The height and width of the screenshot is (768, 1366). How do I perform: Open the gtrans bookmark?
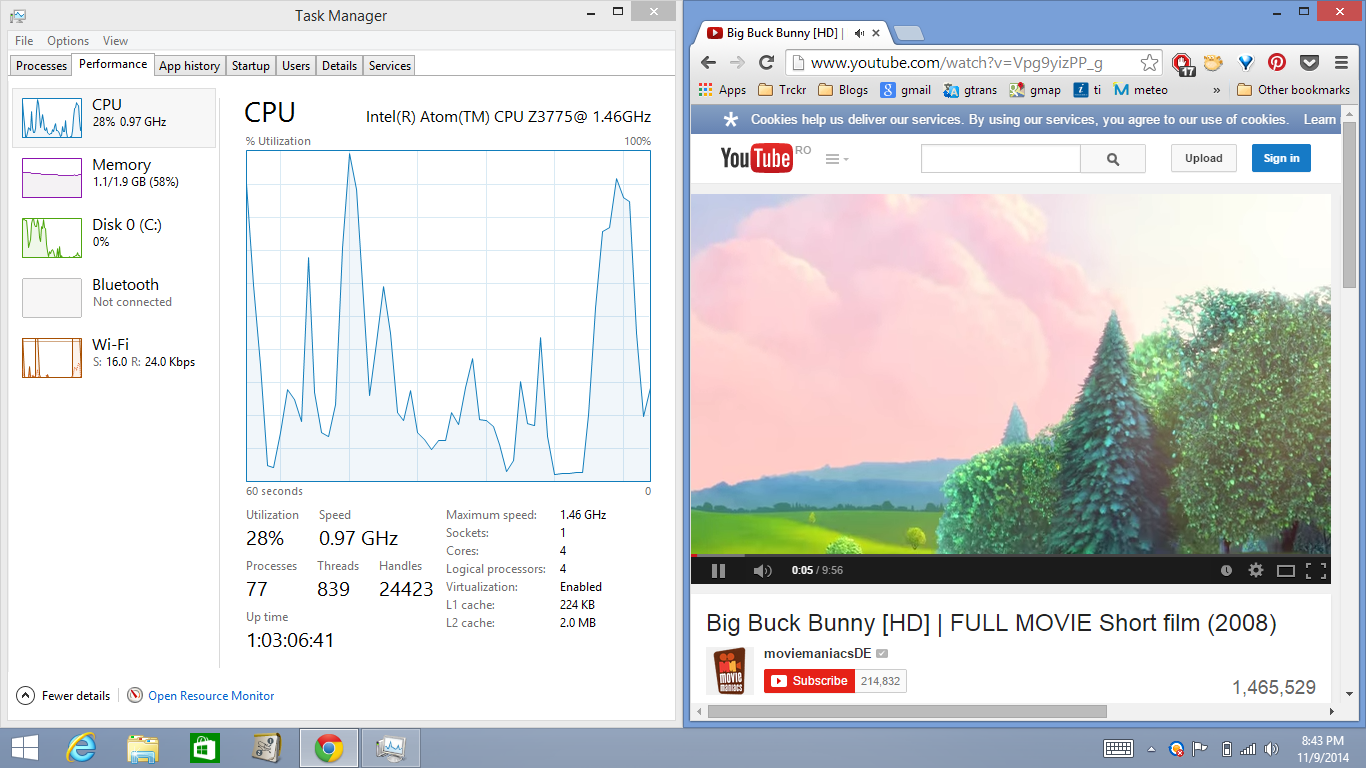click(x=969, y=89)
